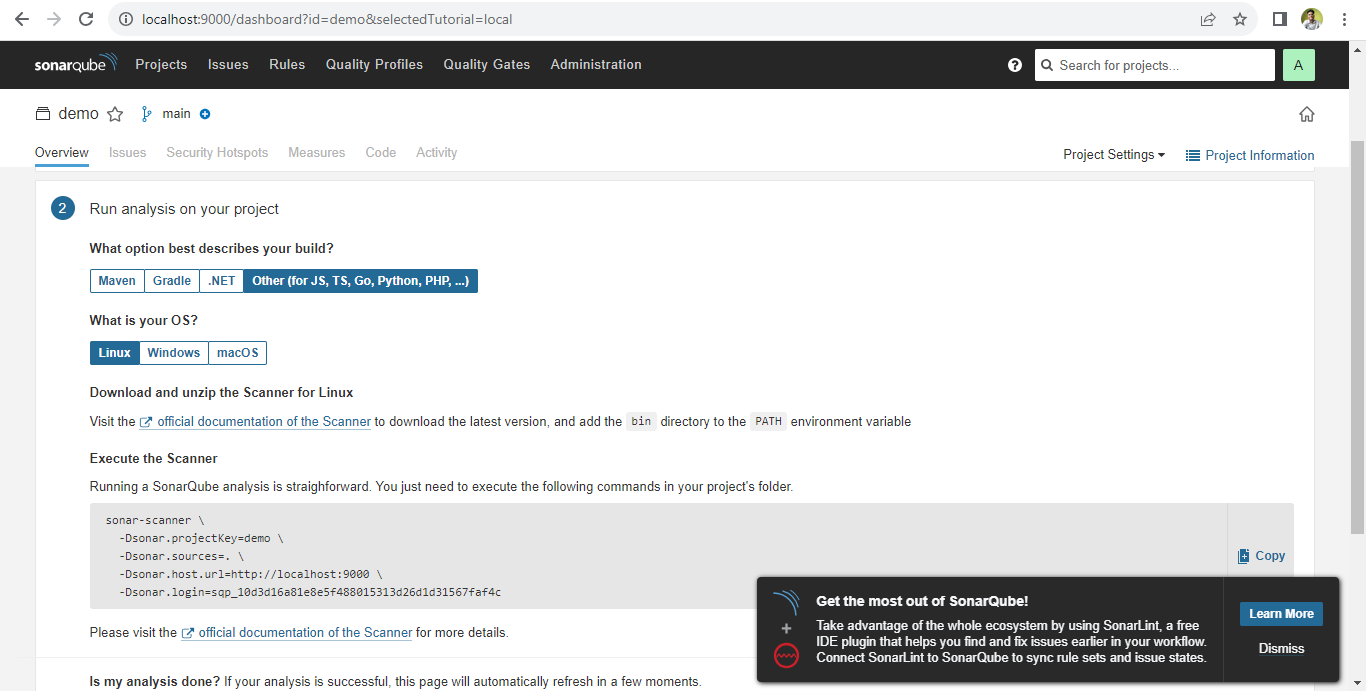Image resolution: width=1366 pixels, height=691 pixels.
Task: Select Gradle build option
Action: [172, 281]
